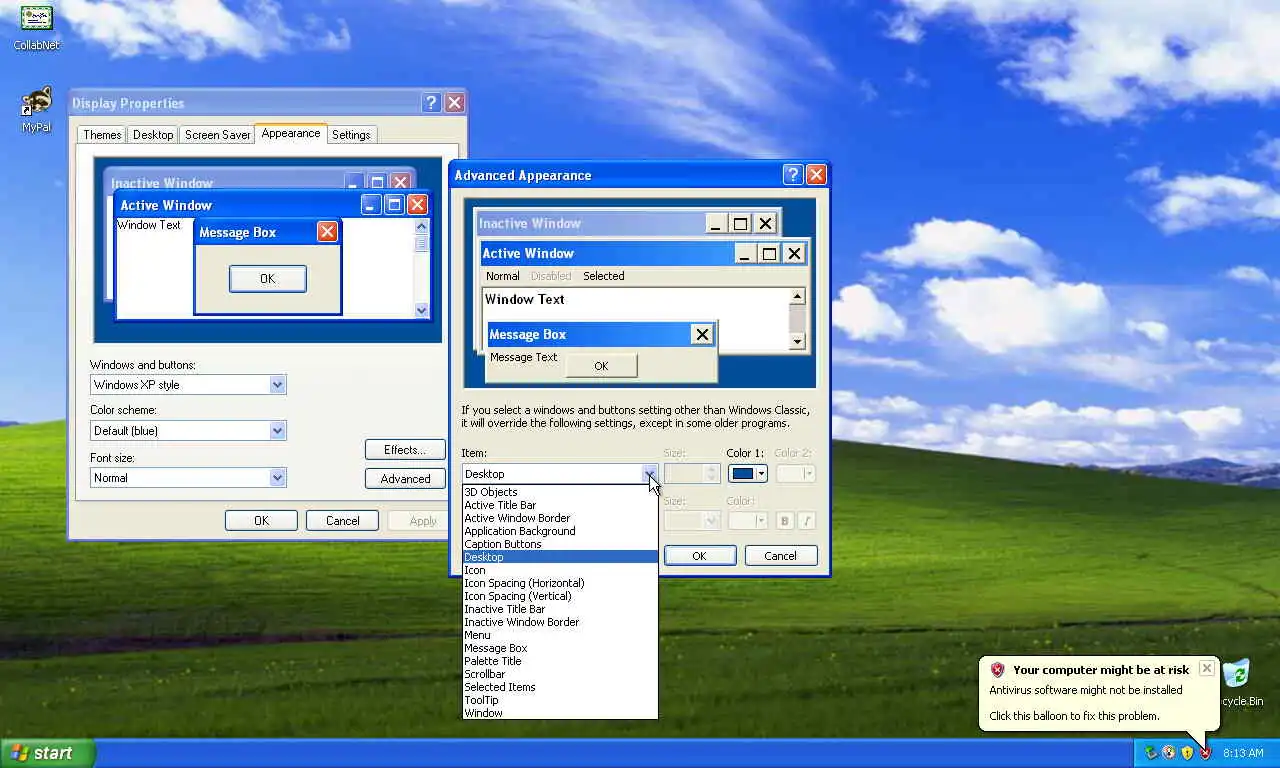The height and width of the screenshot is (768, 1280).
Task: Click the Normal menu item in preview
Action: 502,276
